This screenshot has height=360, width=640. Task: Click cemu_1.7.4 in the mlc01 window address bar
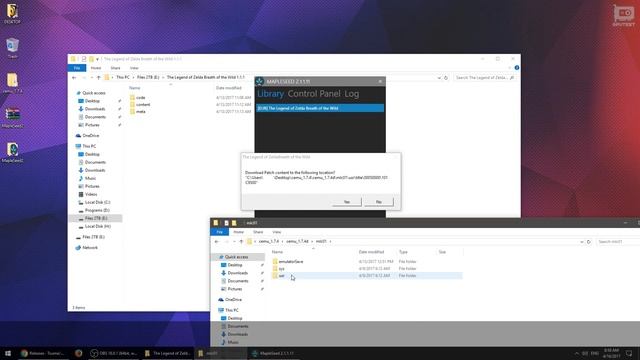click(269, 241)
